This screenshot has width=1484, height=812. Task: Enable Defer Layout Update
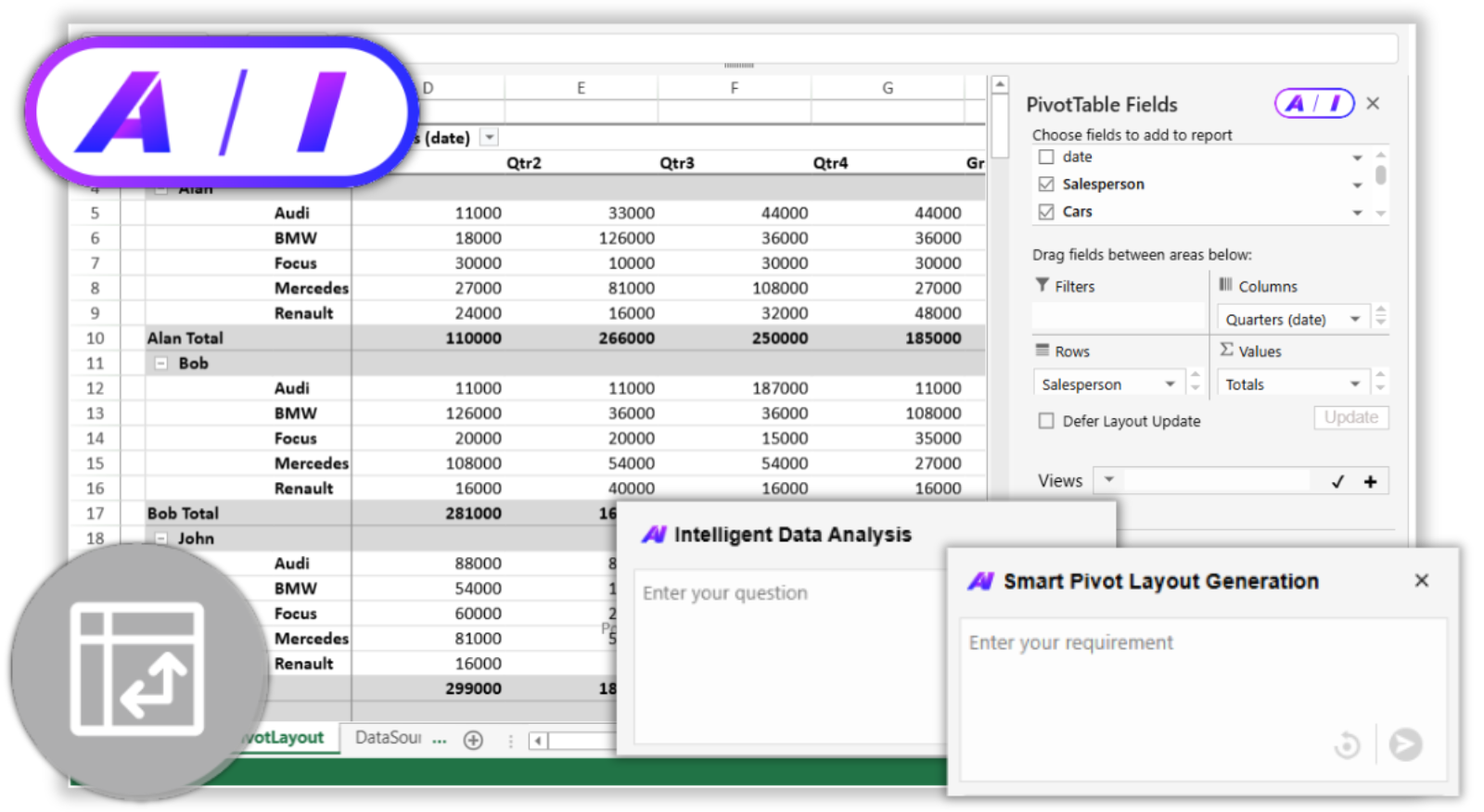pyautogui.click(x=1046, y=421)
